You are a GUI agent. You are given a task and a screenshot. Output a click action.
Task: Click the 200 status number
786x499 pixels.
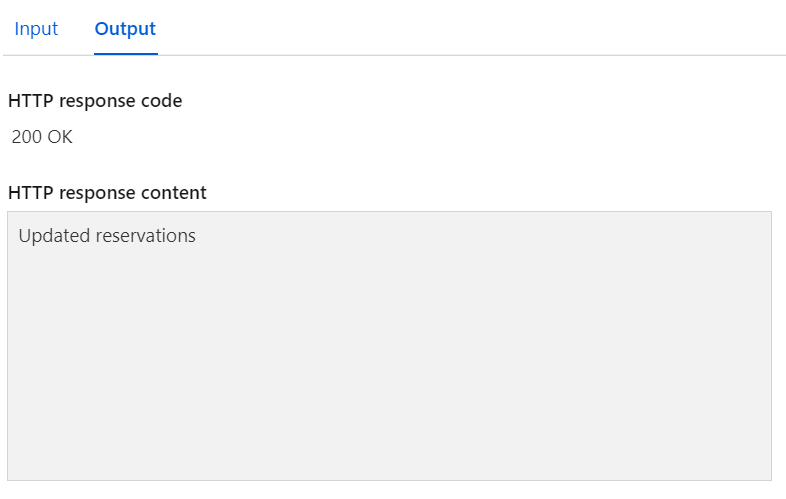27,138
